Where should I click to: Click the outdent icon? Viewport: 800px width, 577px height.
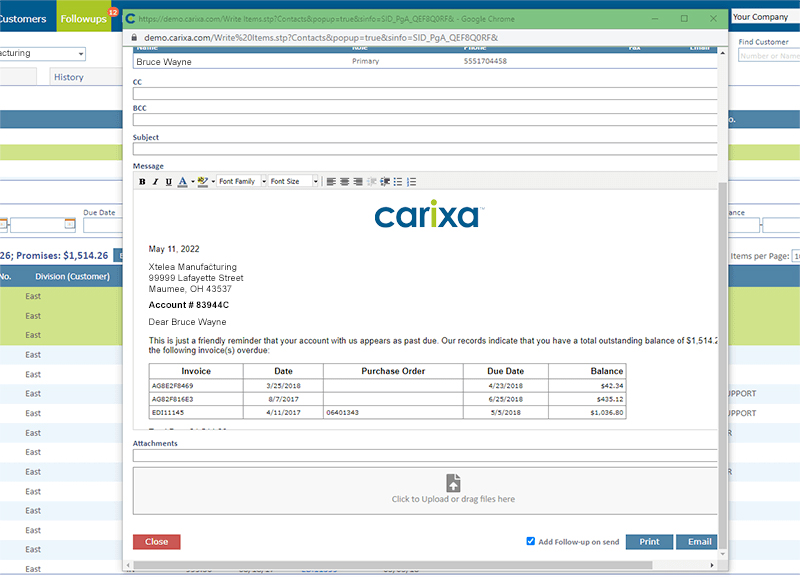coord(371,182)
